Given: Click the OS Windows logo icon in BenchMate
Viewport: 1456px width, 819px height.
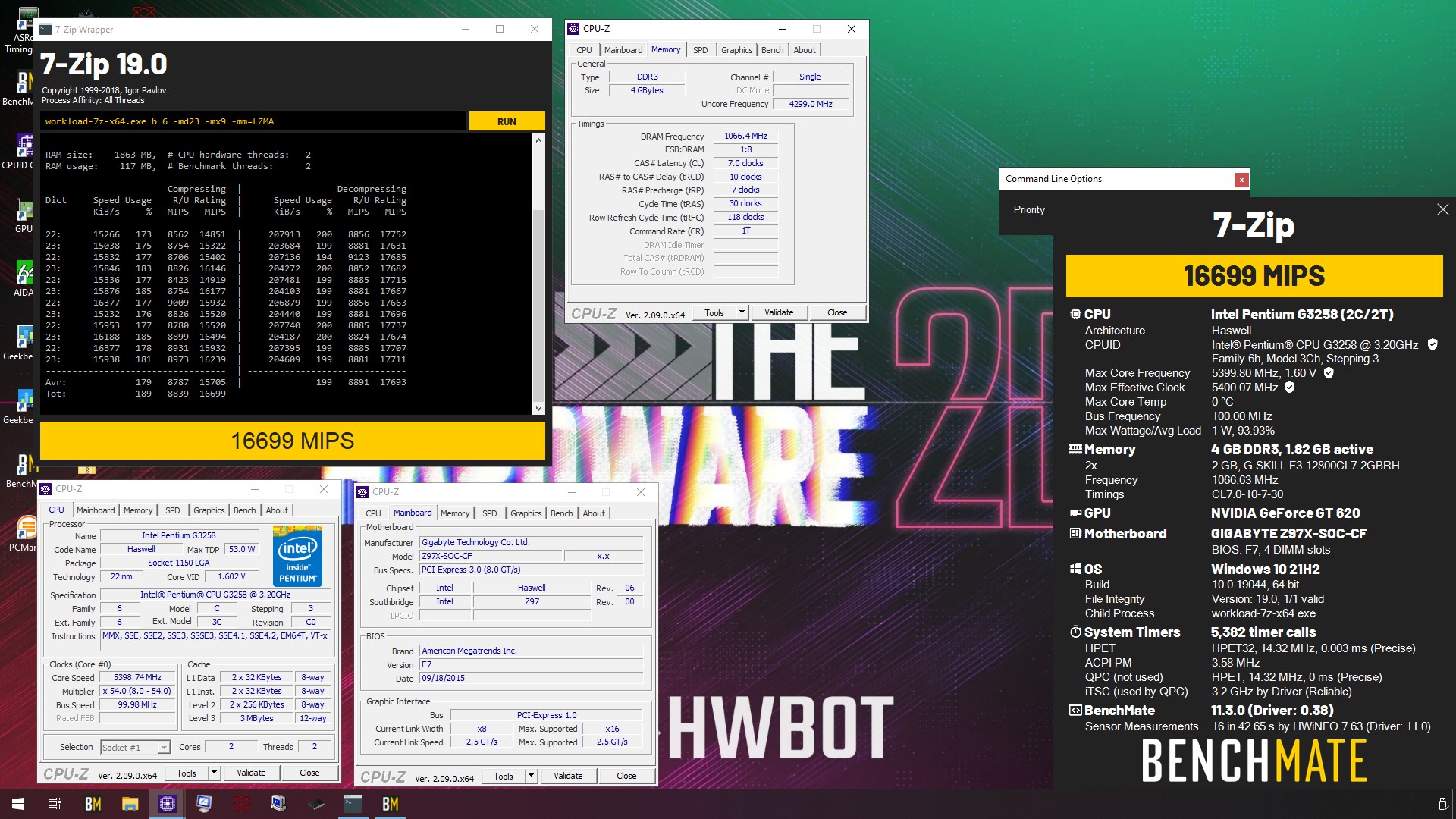Looking at the screenshot, I should 1075,569.
